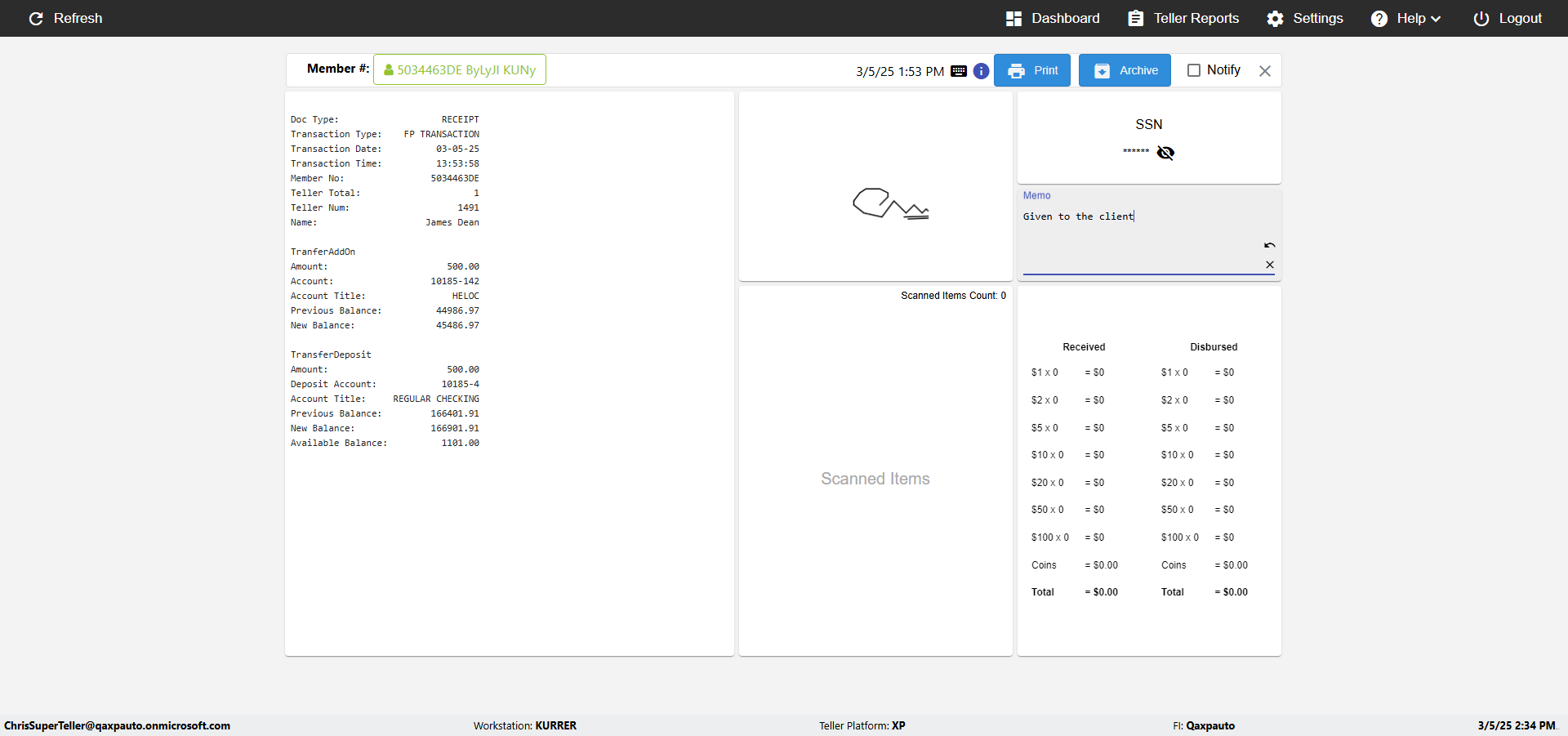Image resolution: width=1568 pixels, height=736 pixels.
Task: Click the signature image
Action: [891, 203]
